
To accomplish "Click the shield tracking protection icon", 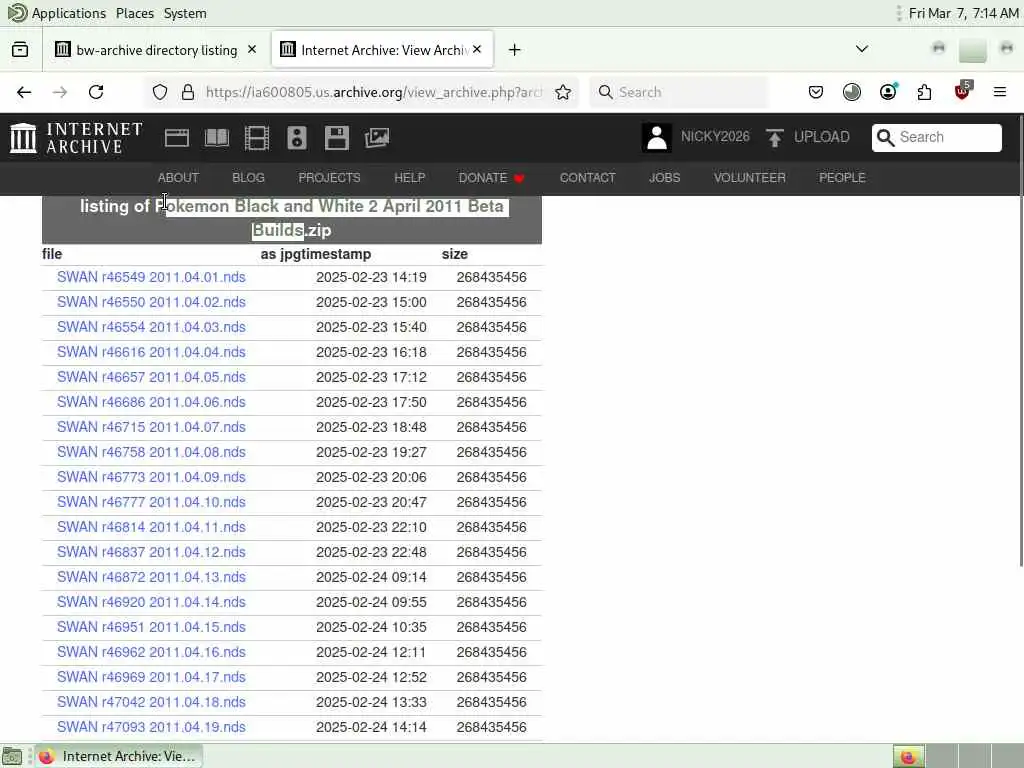I will tap(160, 92).
